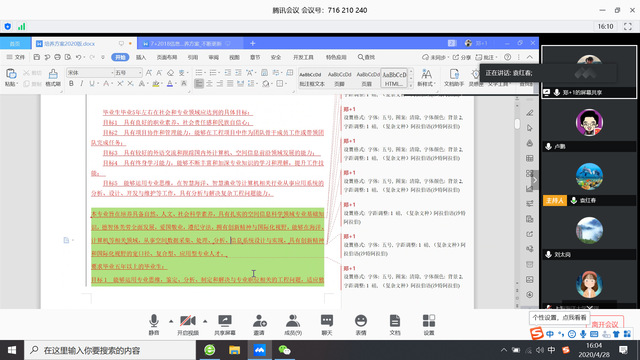Click font color swatch button
Viewport: 640px width, 360px height.
[x=170, y=84]
